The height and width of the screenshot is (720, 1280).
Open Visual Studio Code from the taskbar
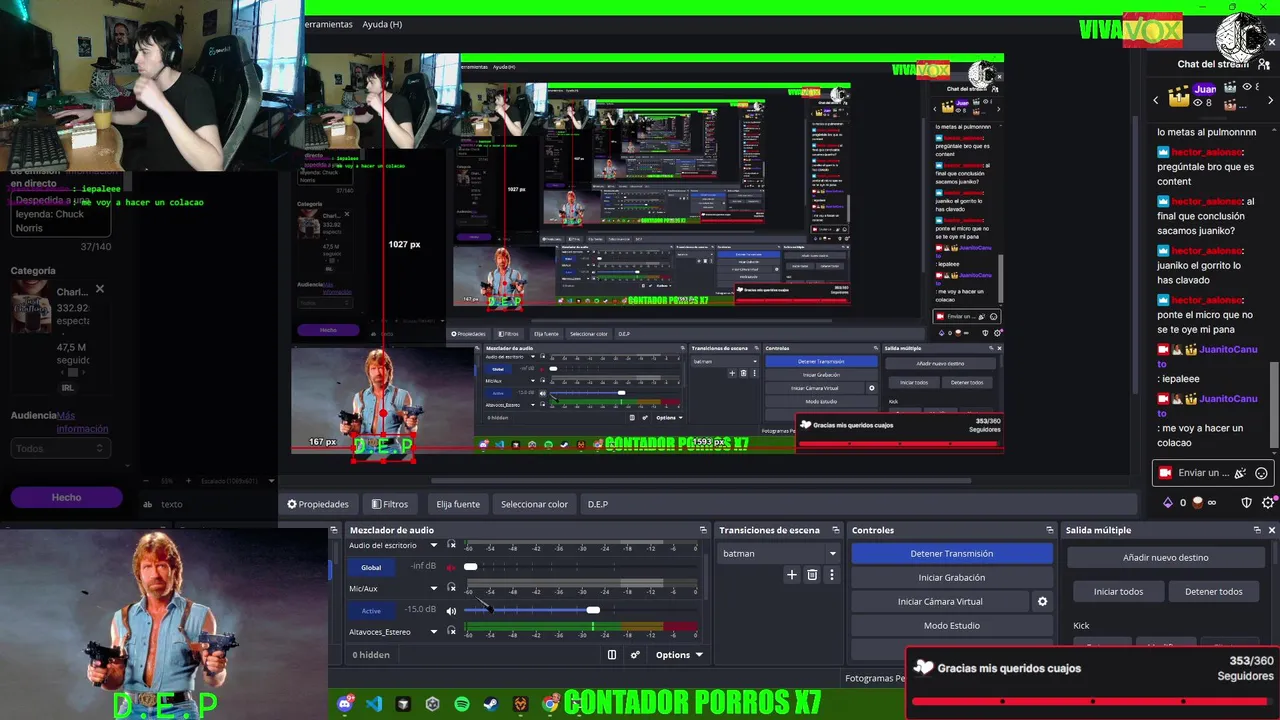coord(374,704)
